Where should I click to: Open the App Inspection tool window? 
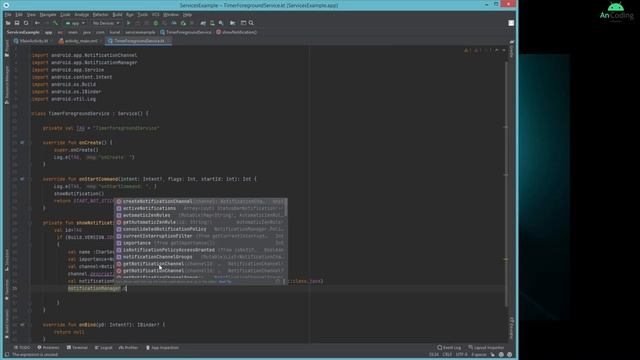(x=162, y=348)
